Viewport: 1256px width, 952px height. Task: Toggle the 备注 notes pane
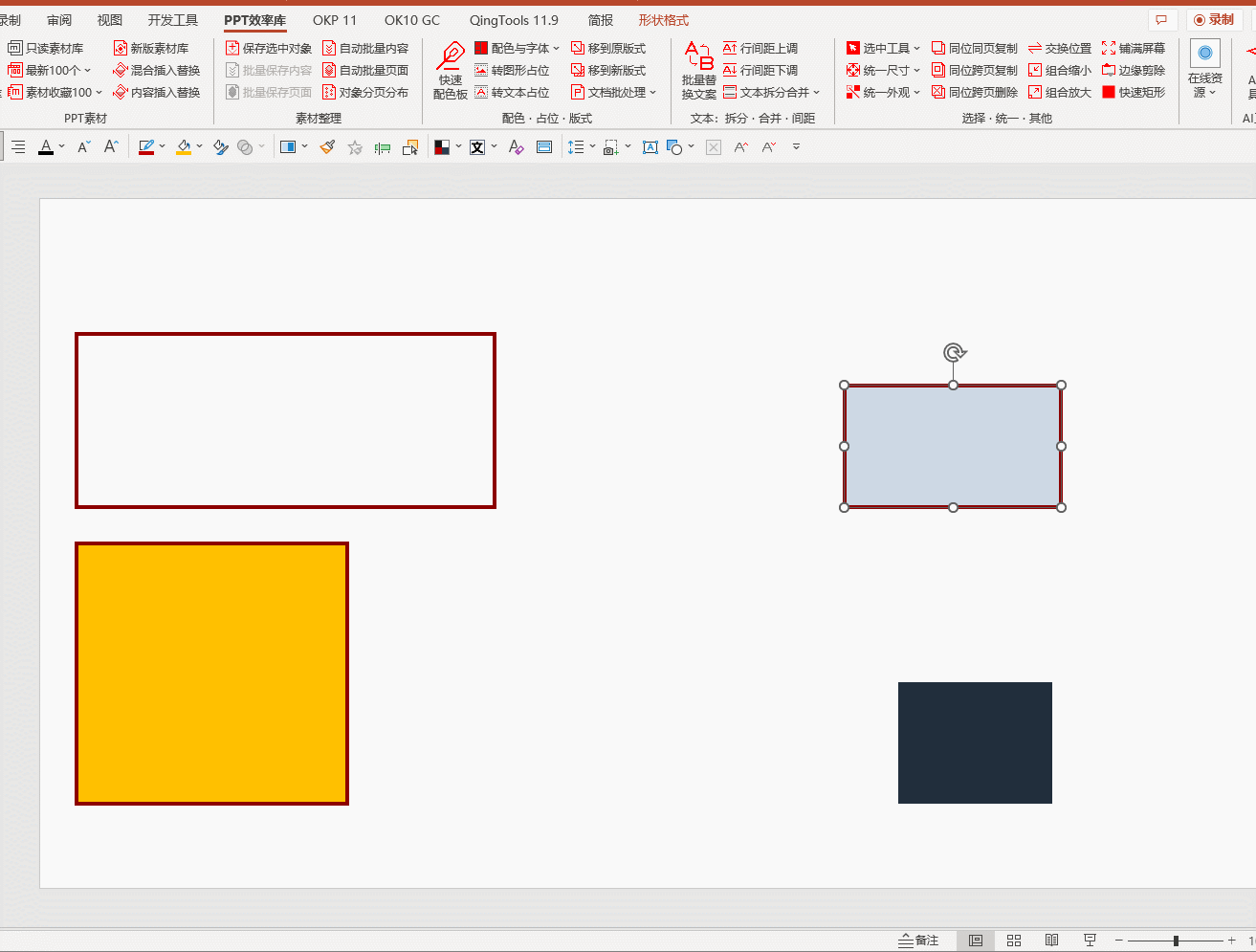coord(918,941)
